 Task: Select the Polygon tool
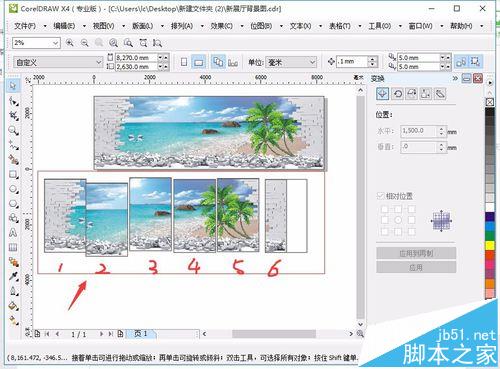pos(13,204)
